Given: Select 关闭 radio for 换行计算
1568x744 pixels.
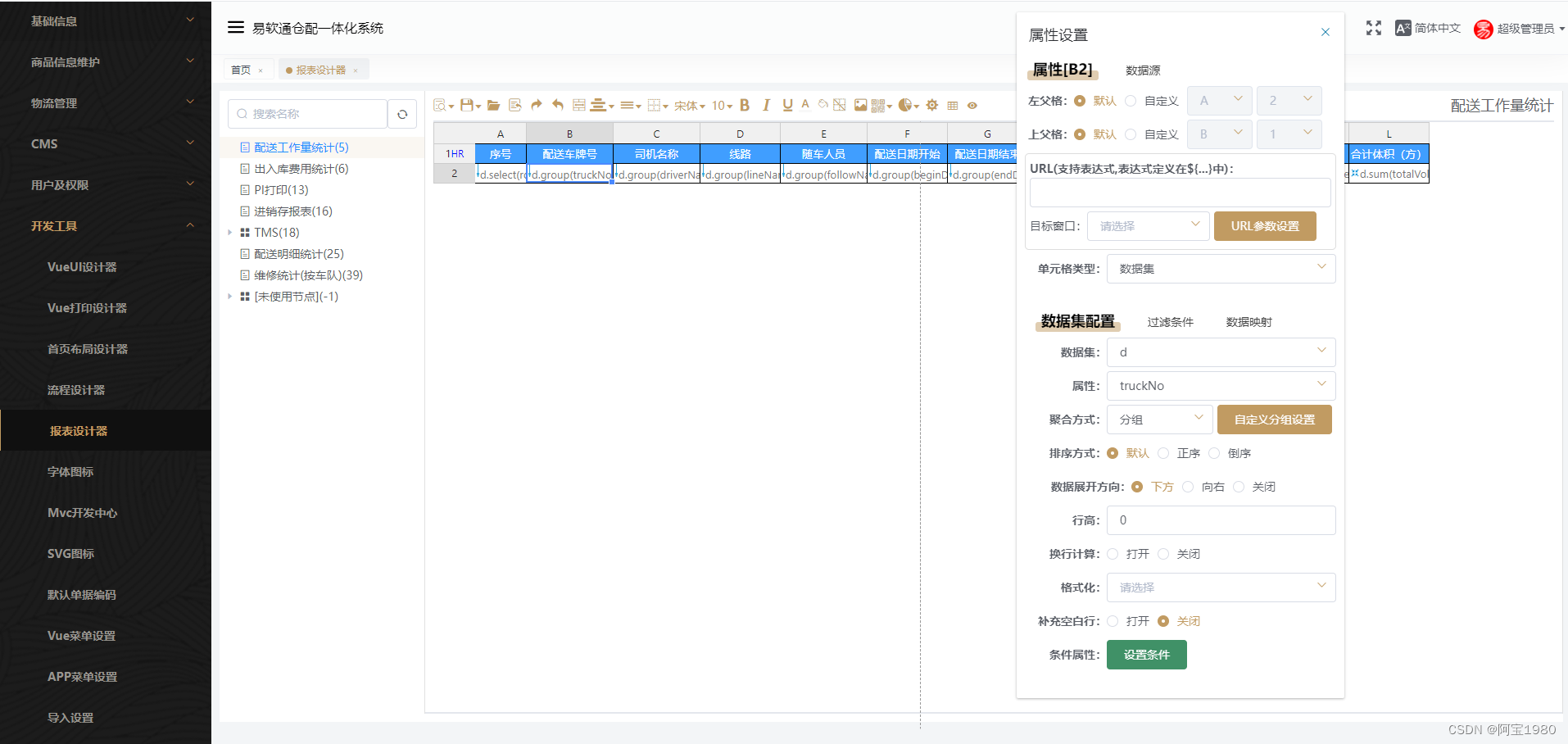Looking at the screenshot, I should tap(1163, 554).
